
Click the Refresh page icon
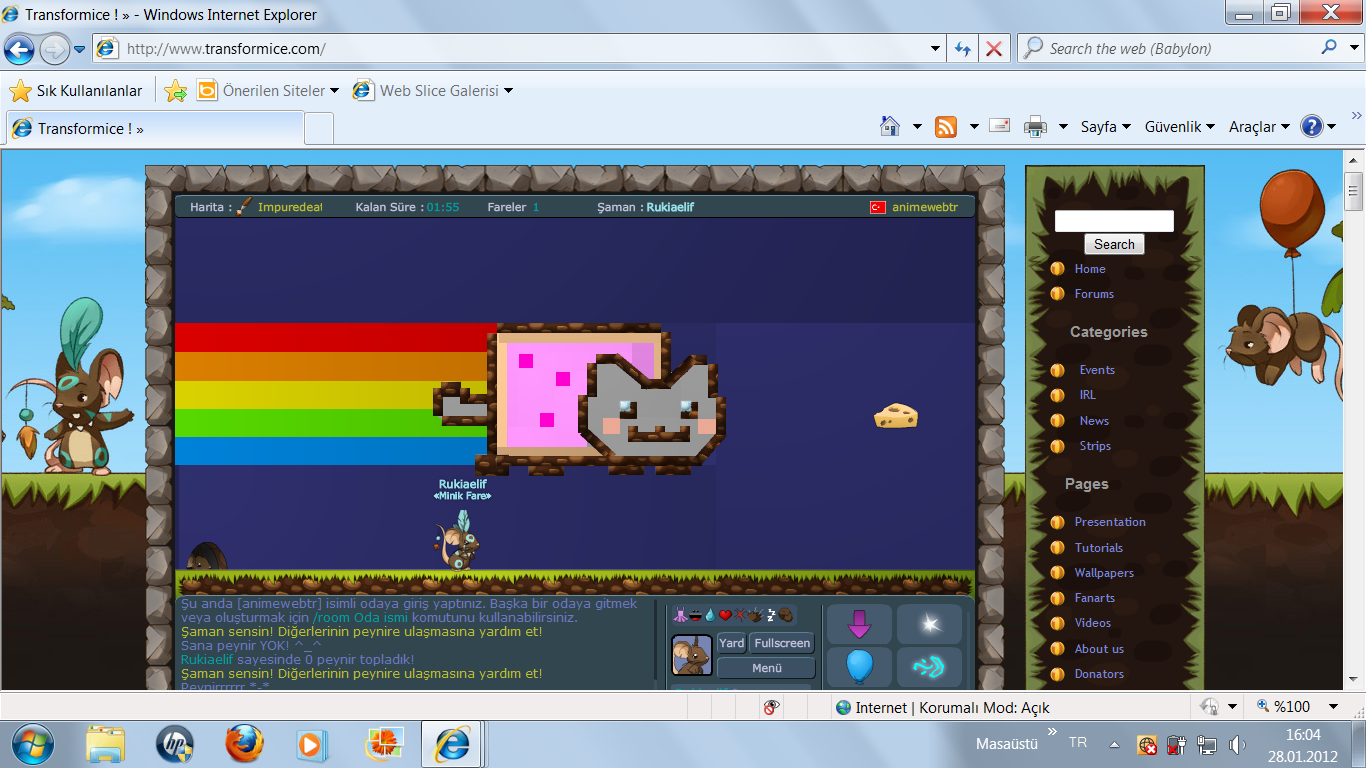tap(963, 48)
